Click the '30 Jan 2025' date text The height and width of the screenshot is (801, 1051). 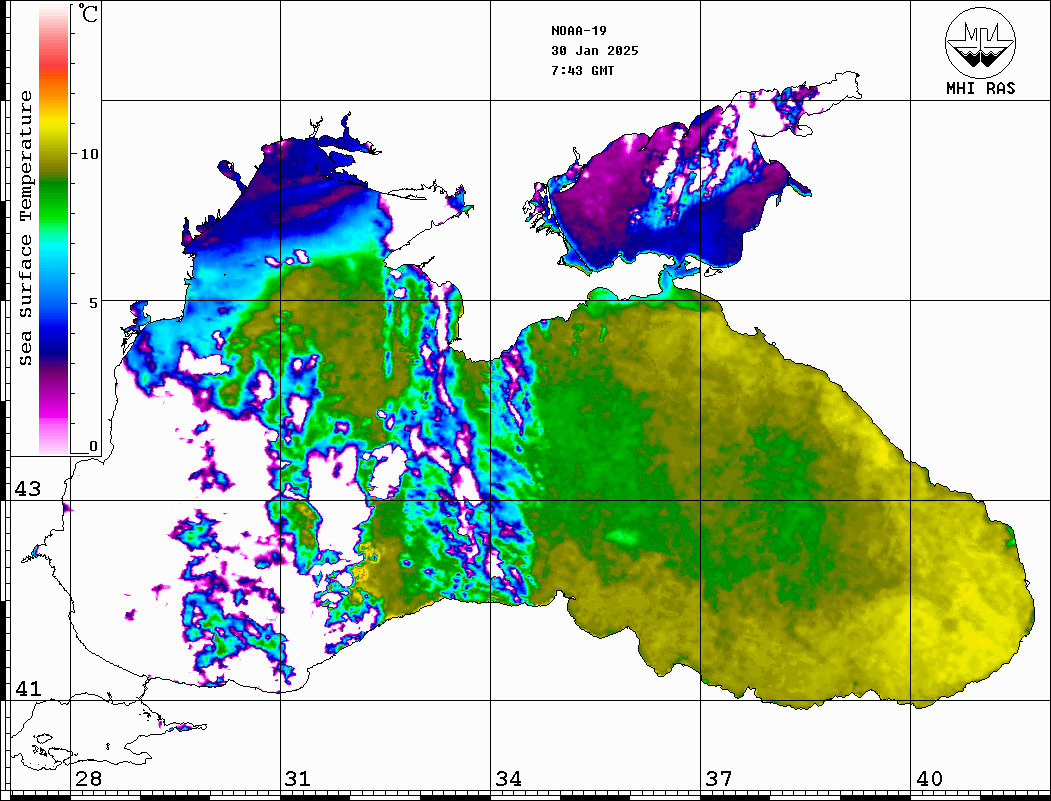pos(595,51)
